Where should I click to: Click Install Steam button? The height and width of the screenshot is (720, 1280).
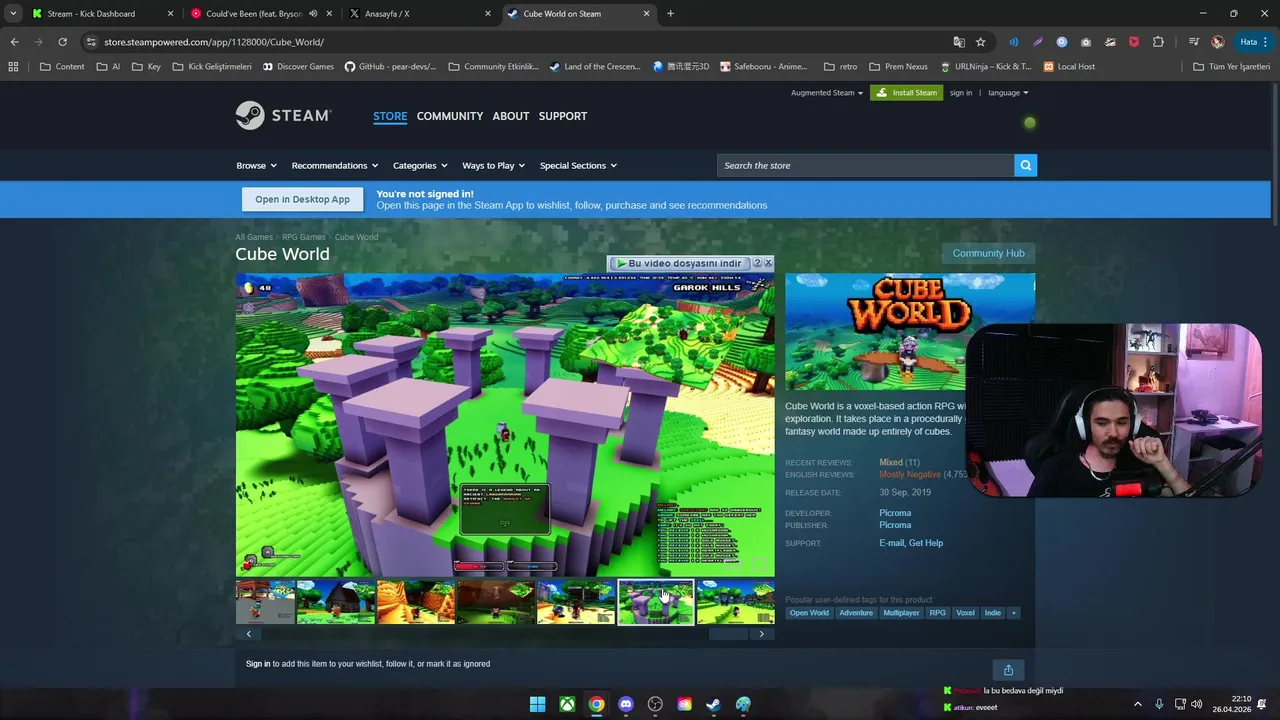906,93
